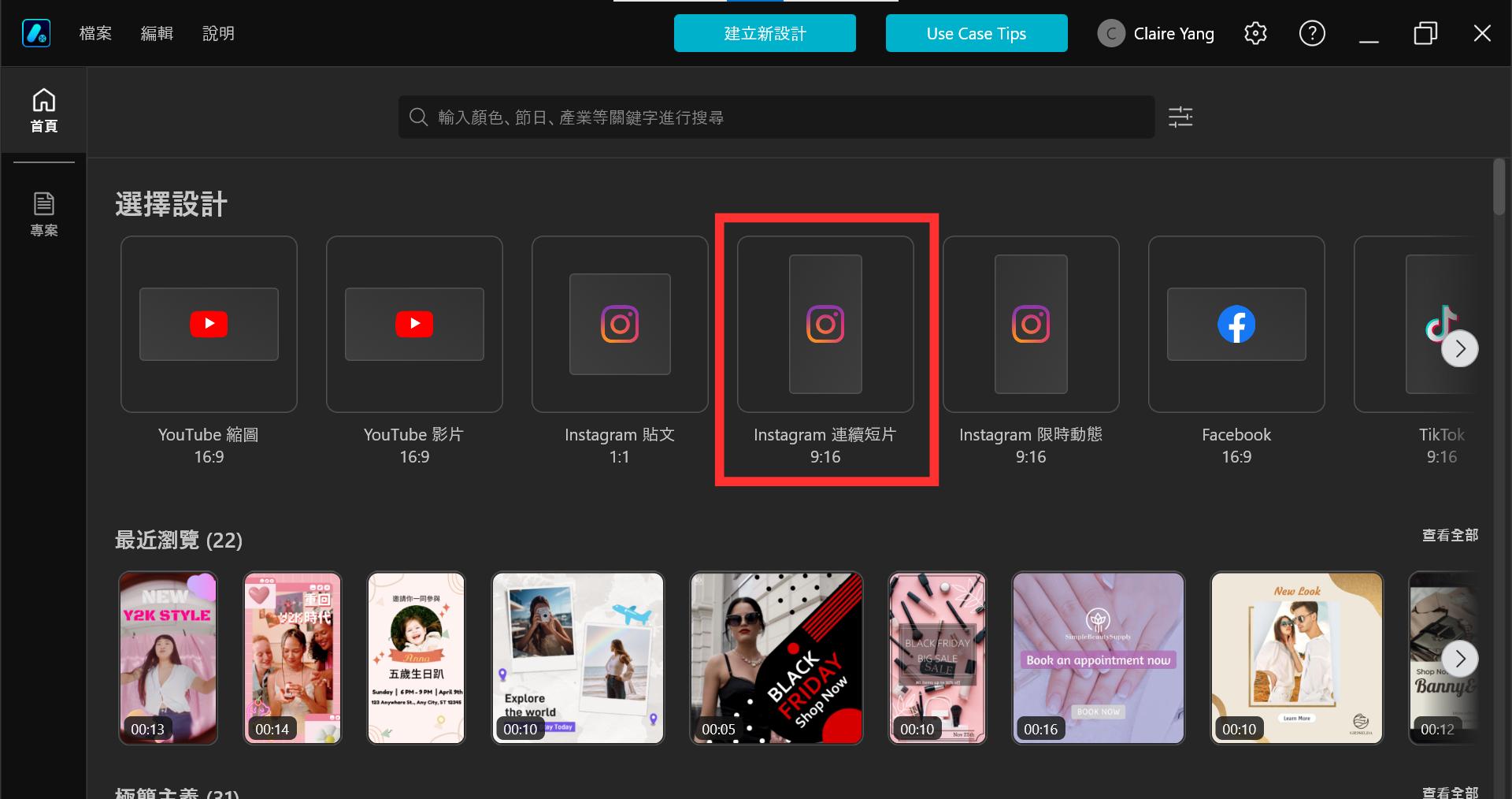This screenshot has height=799, width=1512.
Task: Open settings via the gear icon
Action: click(x=1254, y=33)
